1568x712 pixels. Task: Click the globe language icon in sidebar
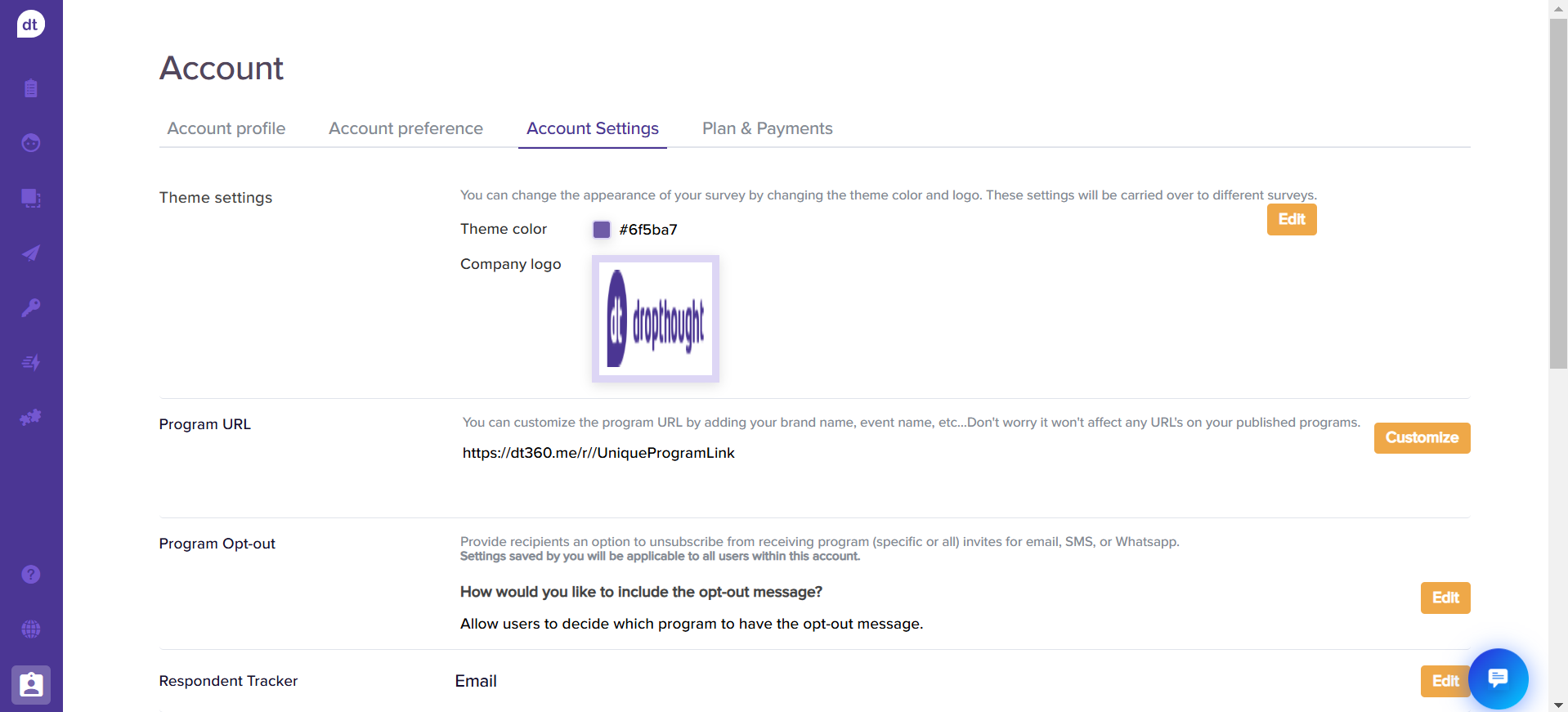pyautogui.click(x=31, y=629)
